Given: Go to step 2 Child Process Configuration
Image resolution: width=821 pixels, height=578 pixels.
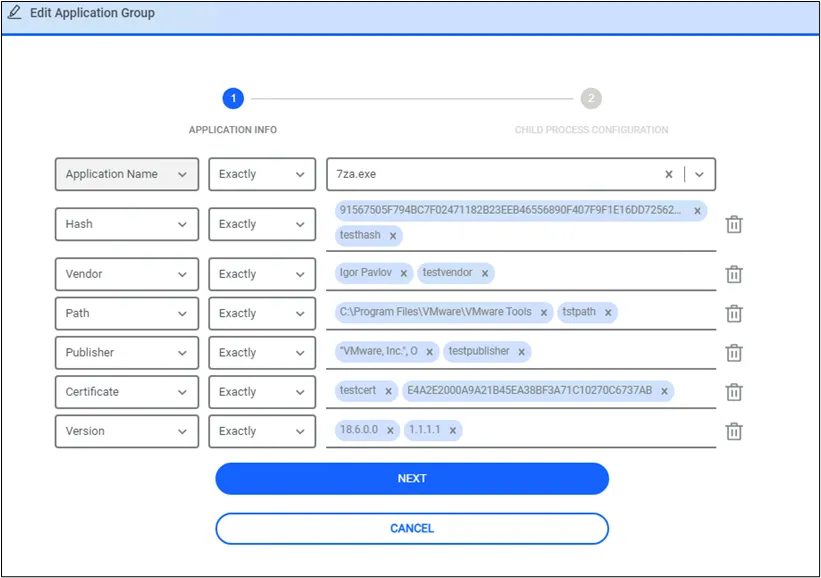Looking at the screenshot, I should 591,98.
